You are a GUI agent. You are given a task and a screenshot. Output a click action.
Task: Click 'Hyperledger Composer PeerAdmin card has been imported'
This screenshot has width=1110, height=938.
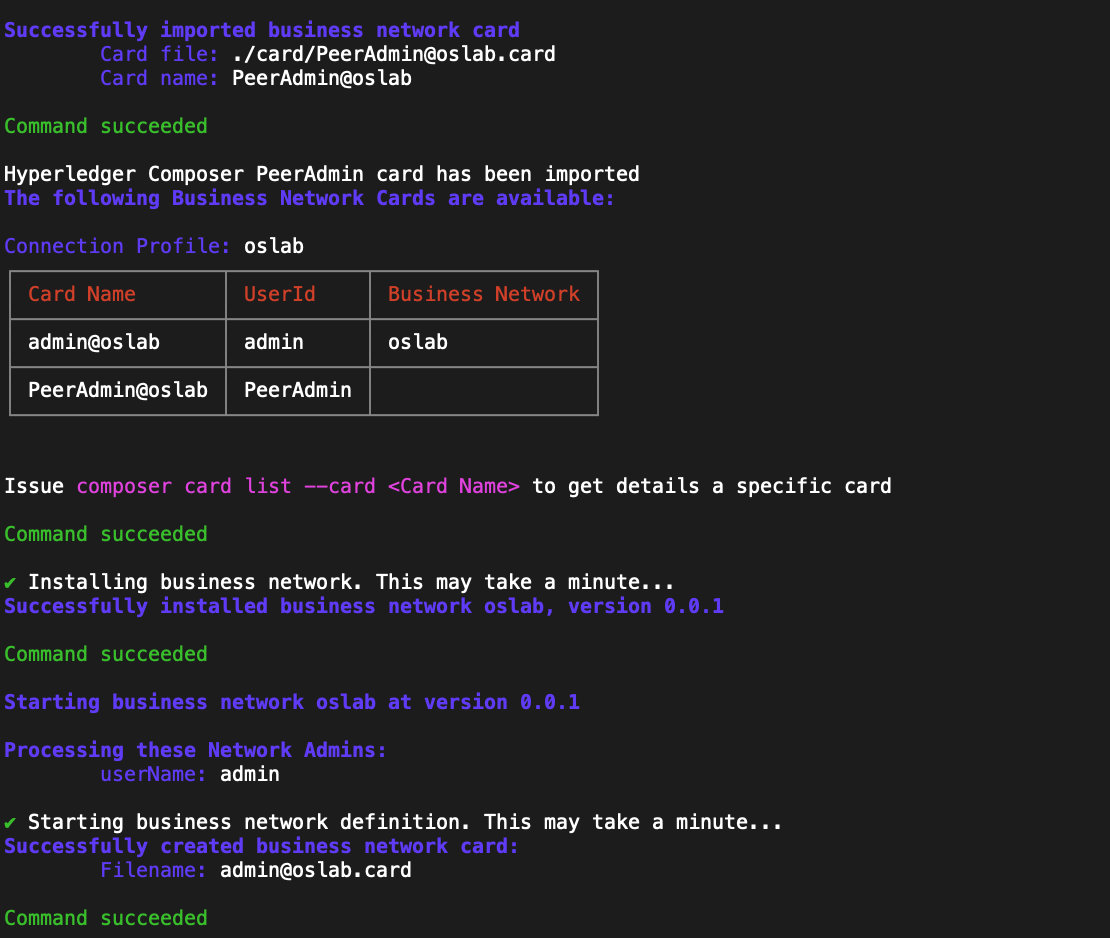(x=322, y=174)
